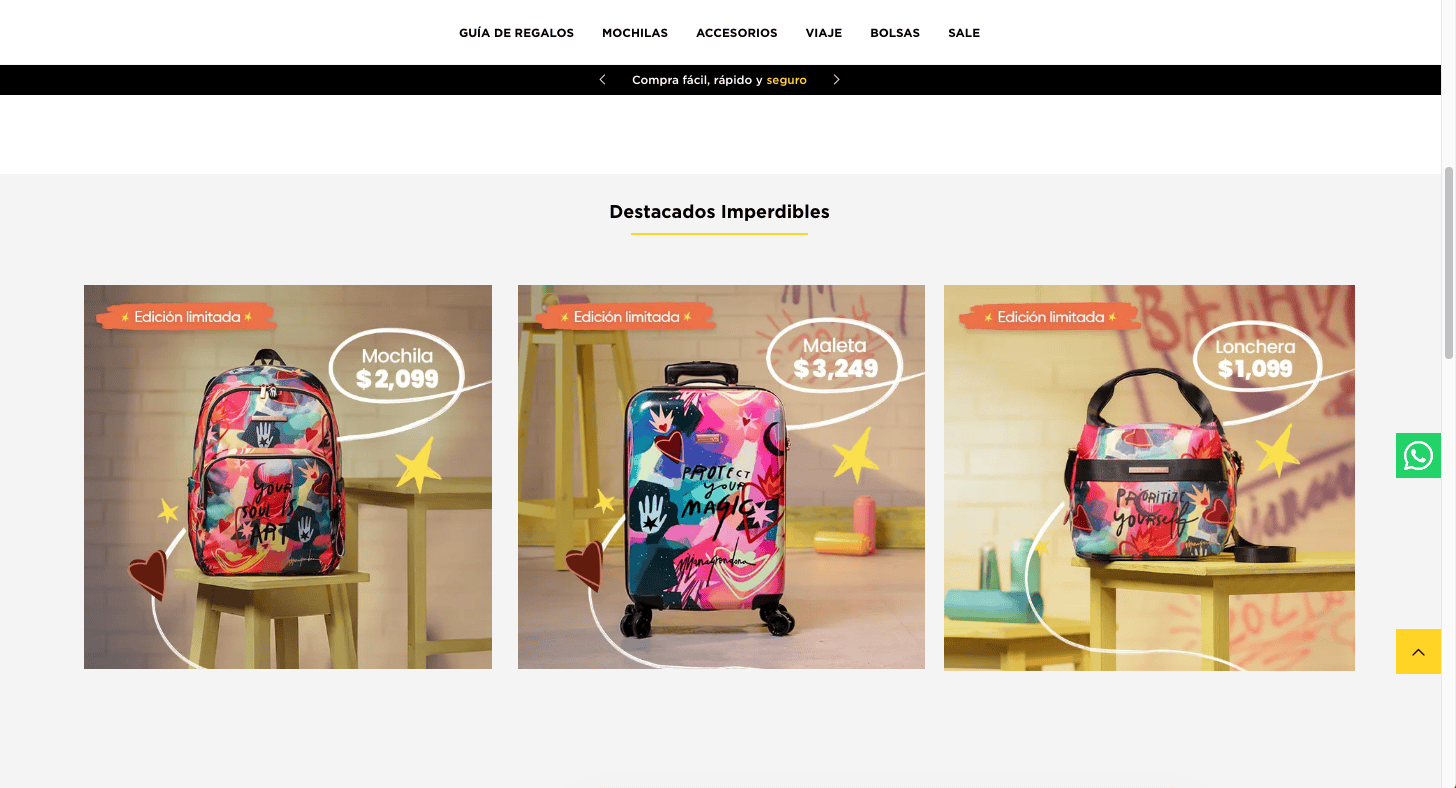Click the Mochila price bubble
Image resolution: width=1456 pixels, height=788 pixels.
[x=398, y=367]
